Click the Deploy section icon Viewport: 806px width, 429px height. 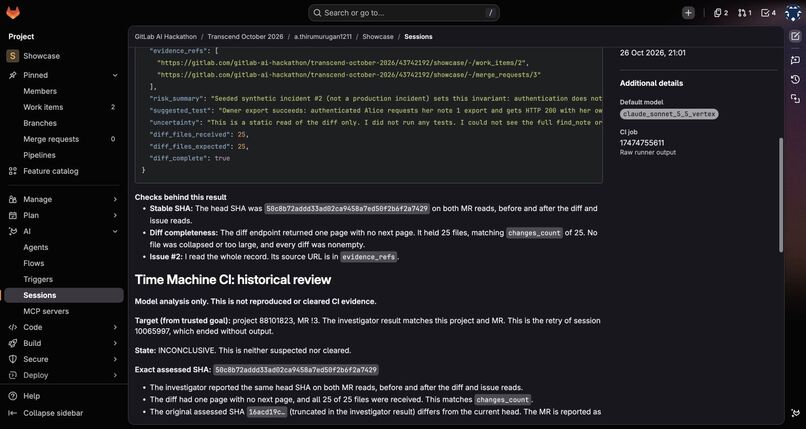tap(13, 375)
